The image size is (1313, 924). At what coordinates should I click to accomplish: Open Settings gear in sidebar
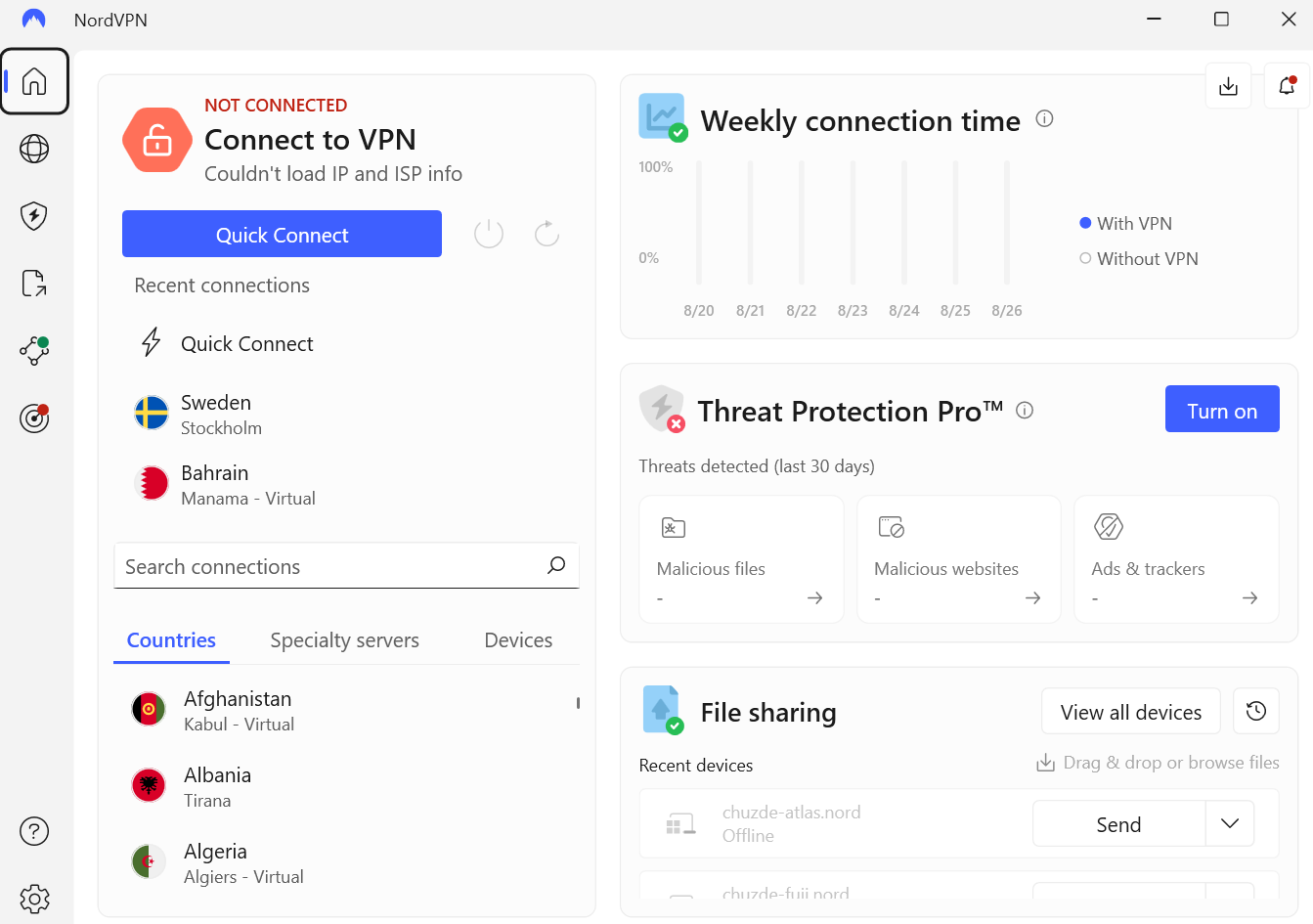click(x=34, y=899)
